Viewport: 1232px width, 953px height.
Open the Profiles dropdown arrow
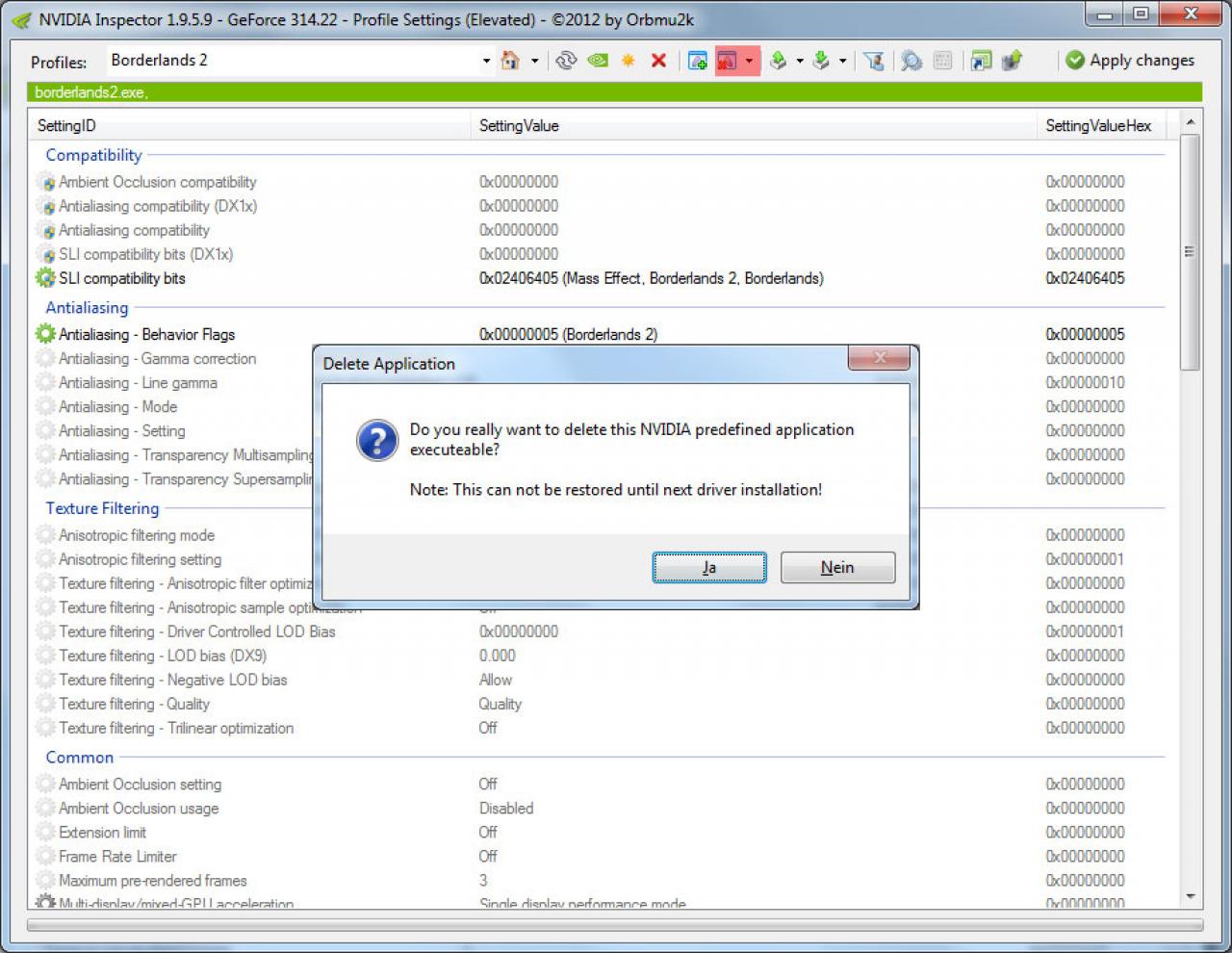[x=486, y=61]
